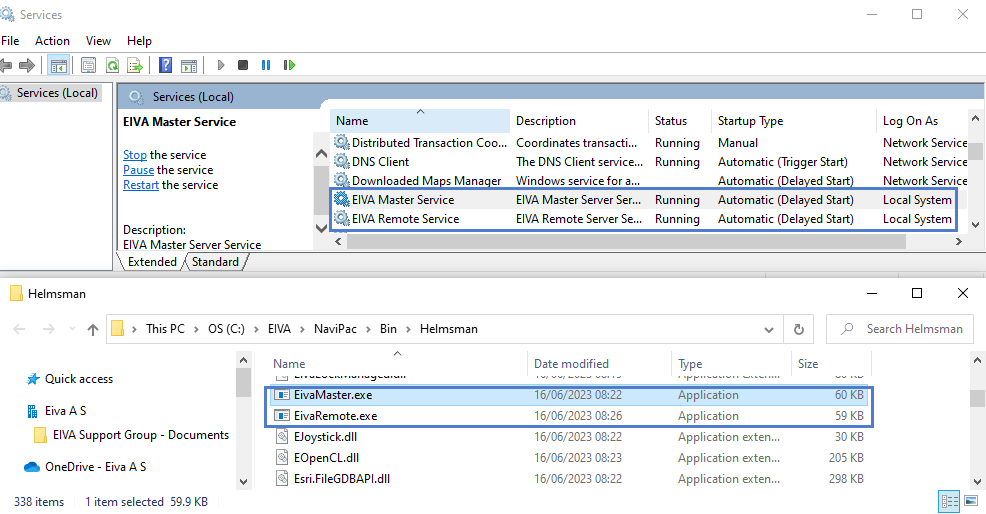Screen dimensions: 986x514
Task: Select Services (Local) in console tree
Action: pyautogui.click(x=57, y=93)
